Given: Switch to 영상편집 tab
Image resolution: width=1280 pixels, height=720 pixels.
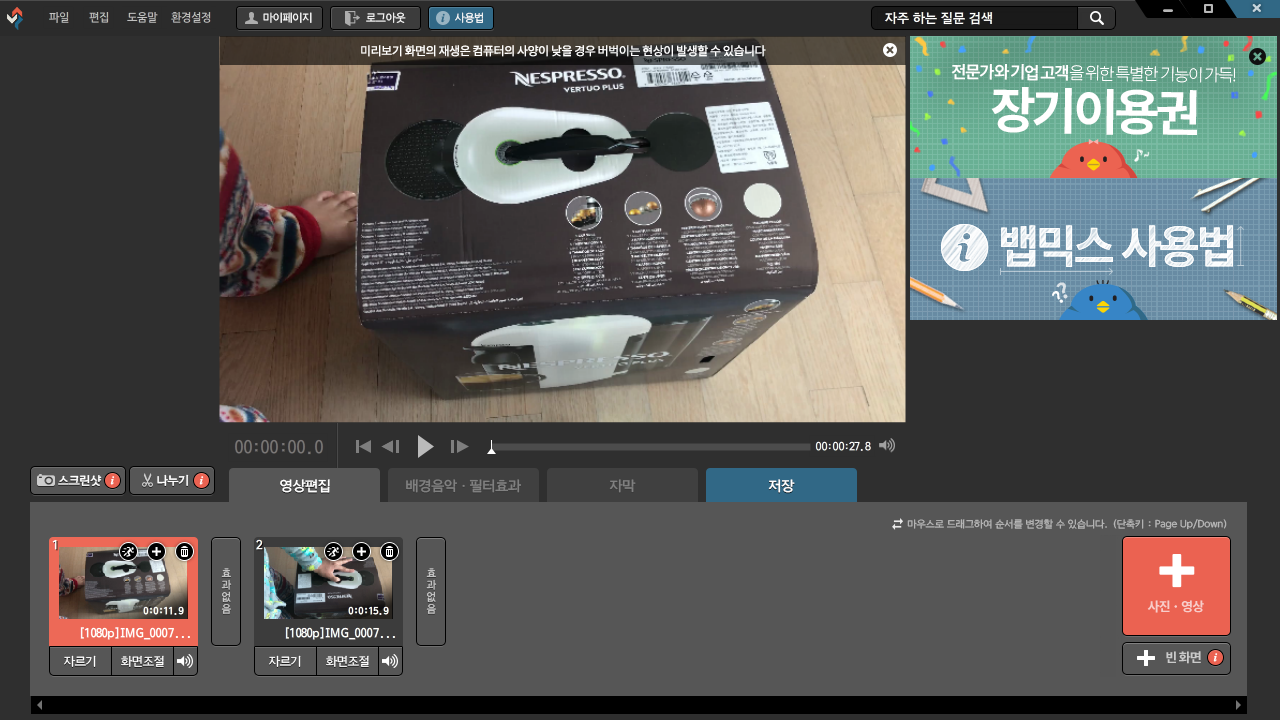Looking at the screenshot, I should pyautogui.click(x=304, y=486).
